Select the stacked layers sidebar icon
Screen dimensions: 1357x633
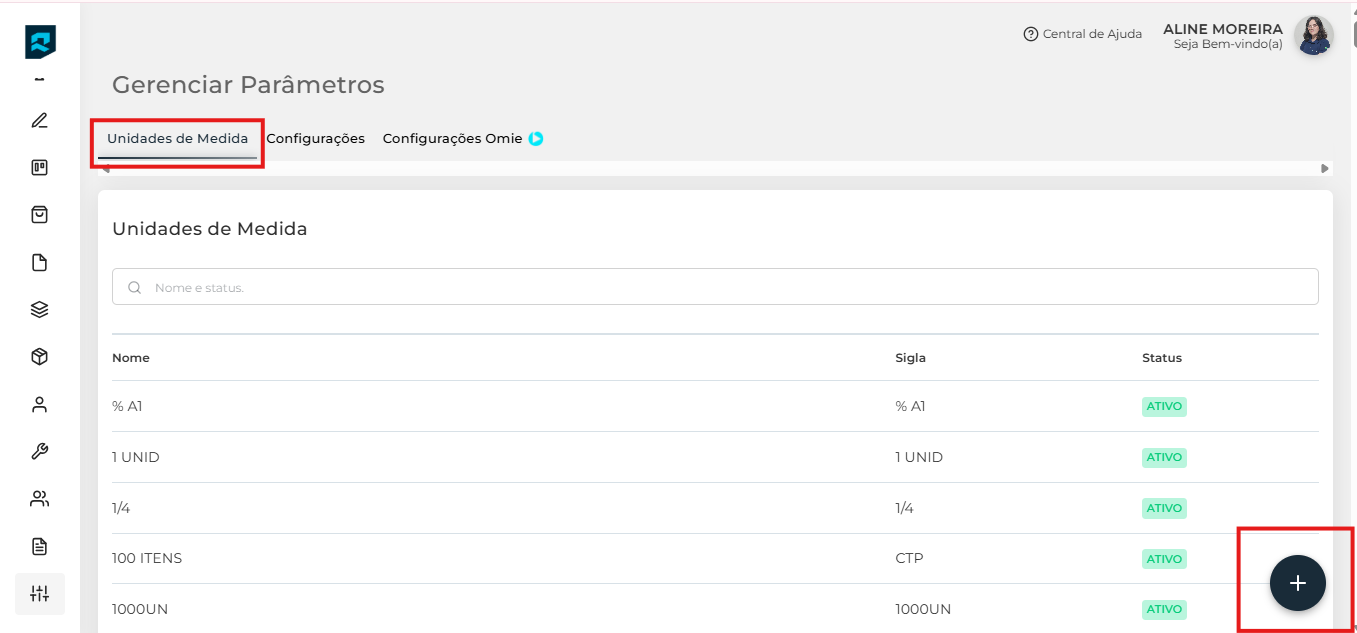[x=40, y=309]
